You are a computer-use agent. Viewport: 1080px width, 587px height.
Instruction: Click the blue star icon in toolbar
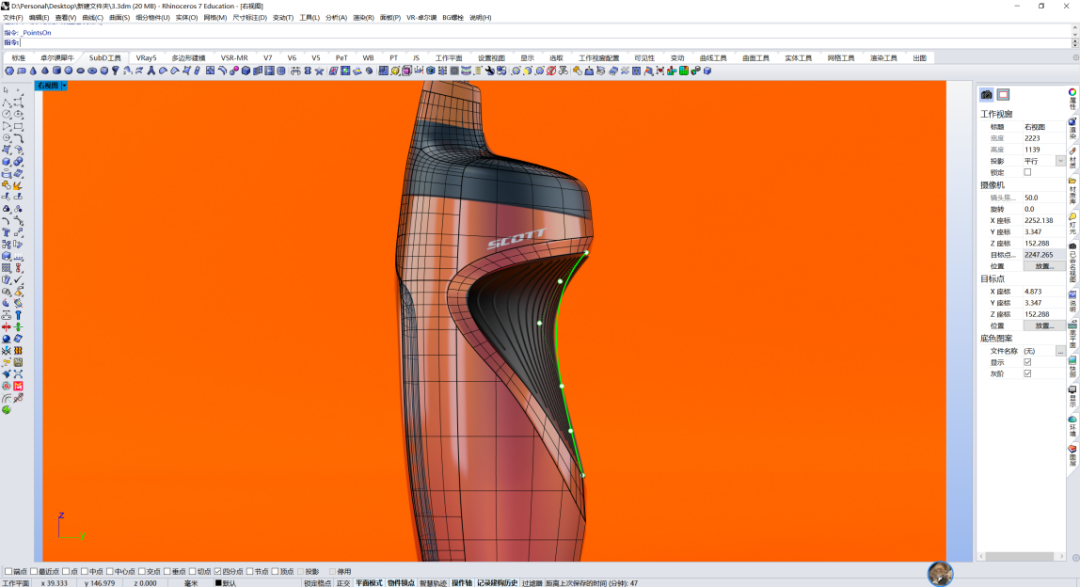[x=319, y=70]
